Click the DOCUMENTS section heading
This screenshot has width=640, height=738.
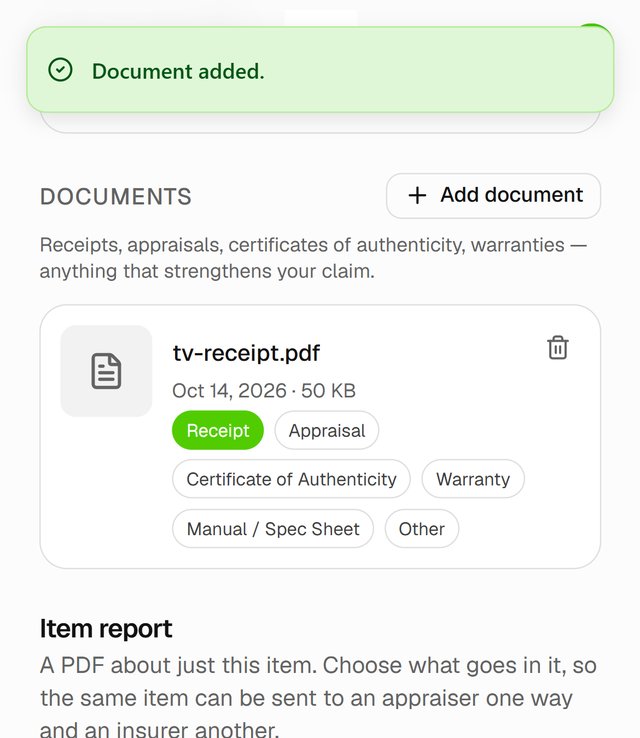116,196
